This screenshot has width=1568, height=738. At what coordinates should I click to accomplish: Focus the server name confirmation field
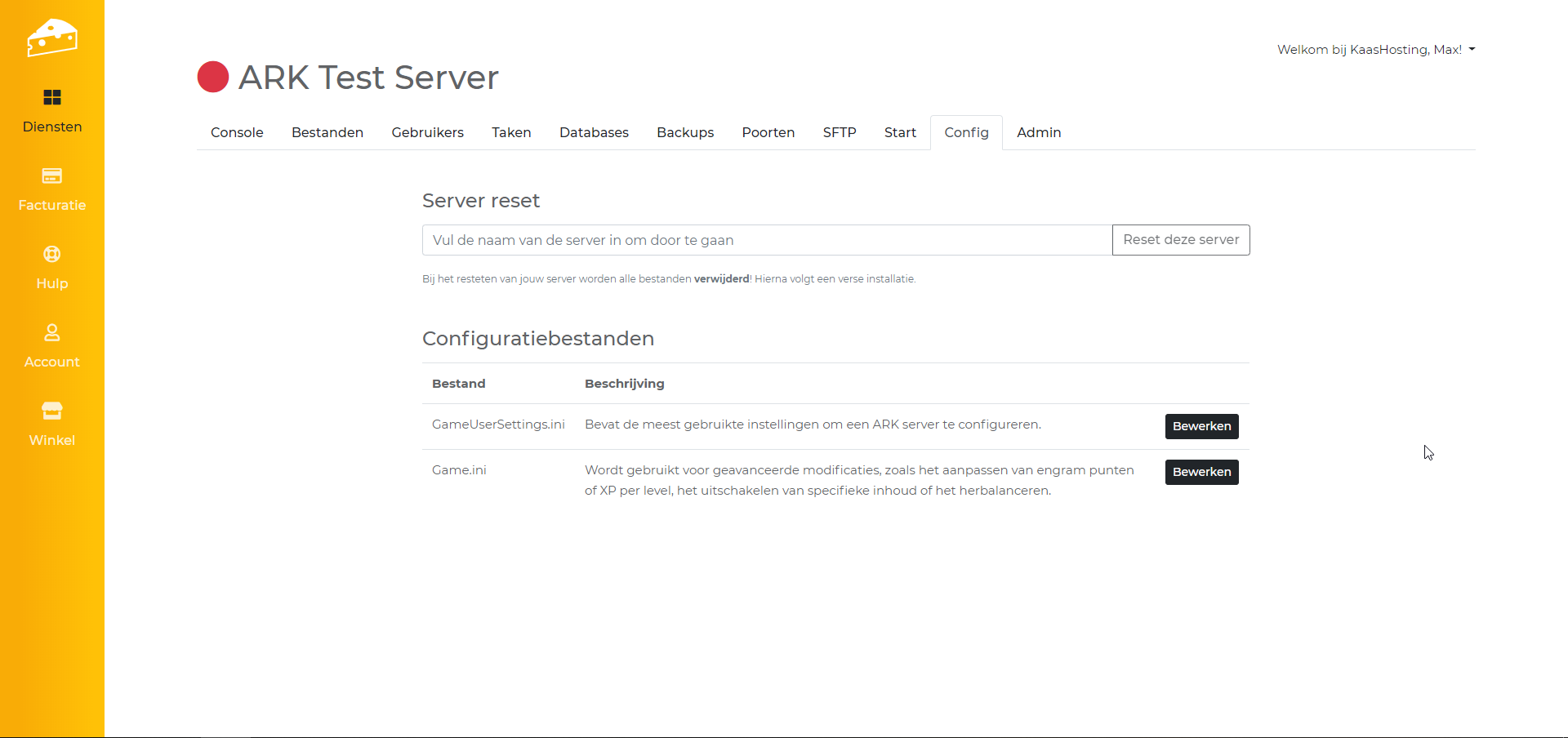click(x=767, y=240)
